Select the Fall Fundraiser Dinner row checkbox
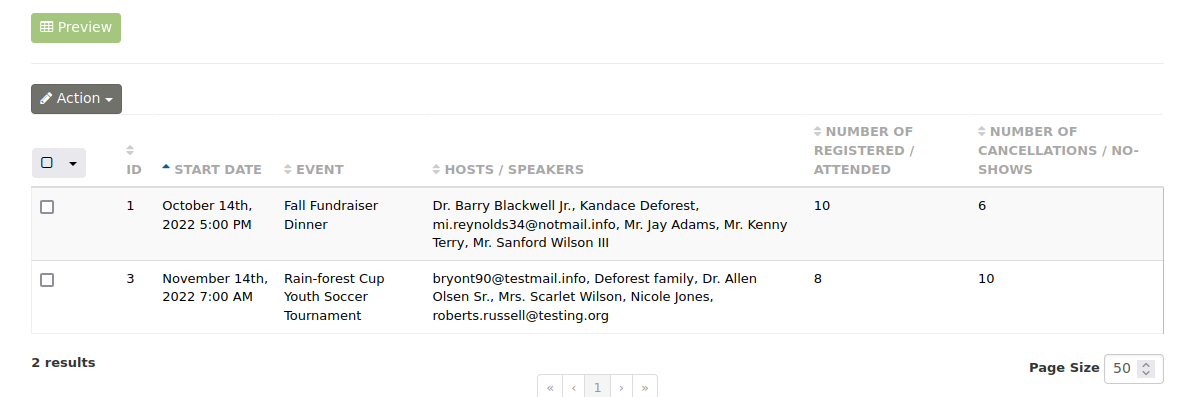 (47, 206)
